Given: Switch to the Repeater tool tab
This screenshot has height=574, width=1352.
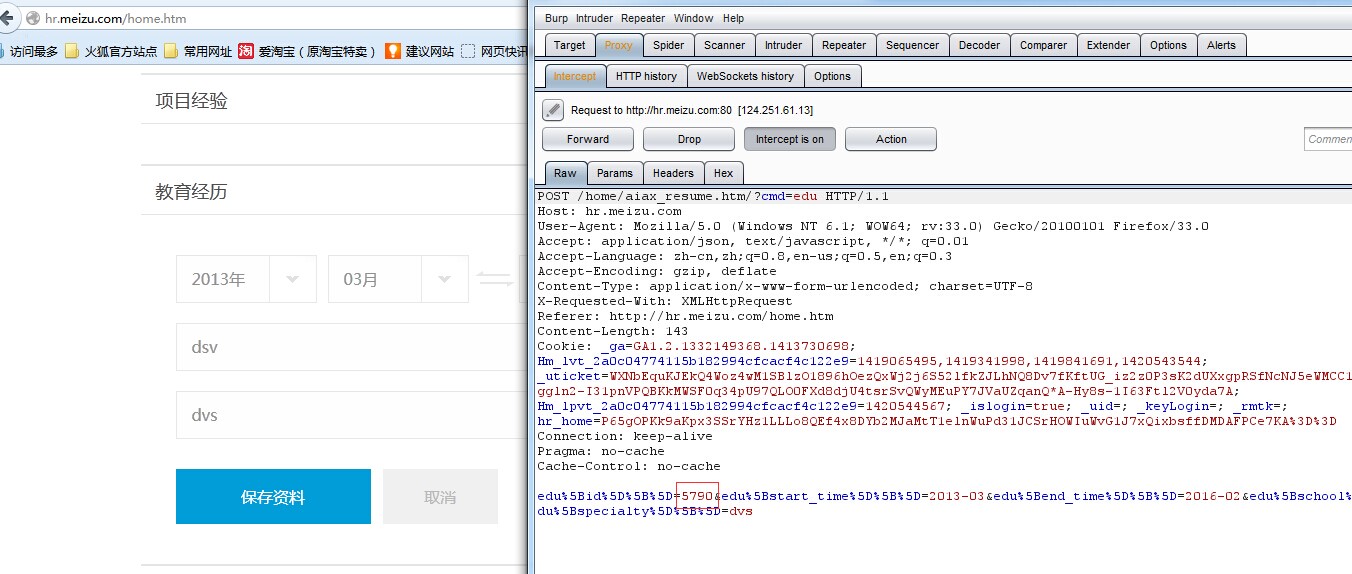Looking at the screenshot, I should (845, 45).
